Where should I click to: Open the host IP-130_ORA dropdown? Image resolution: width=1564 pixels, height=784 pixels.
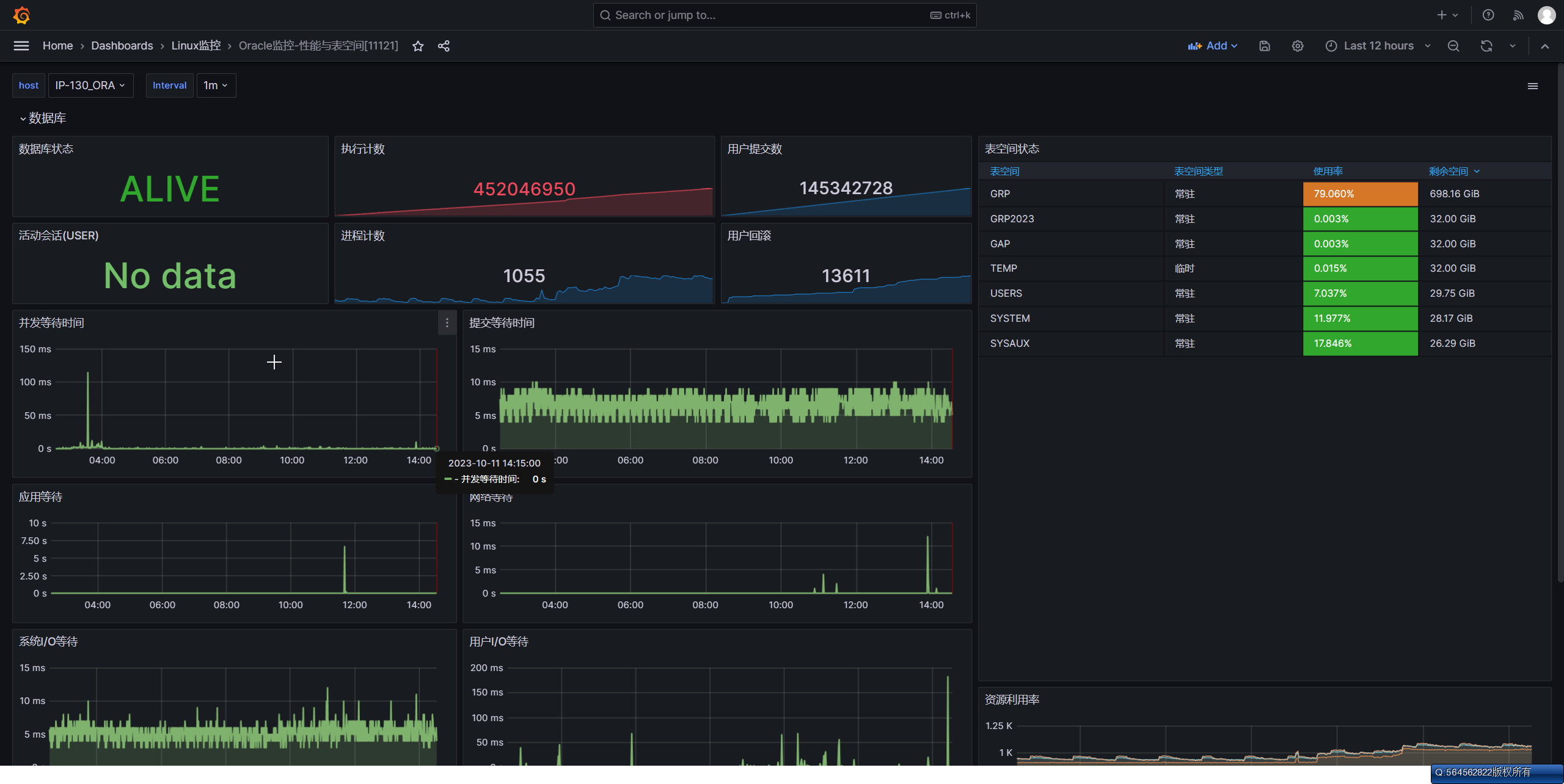[x=90, y=85]
